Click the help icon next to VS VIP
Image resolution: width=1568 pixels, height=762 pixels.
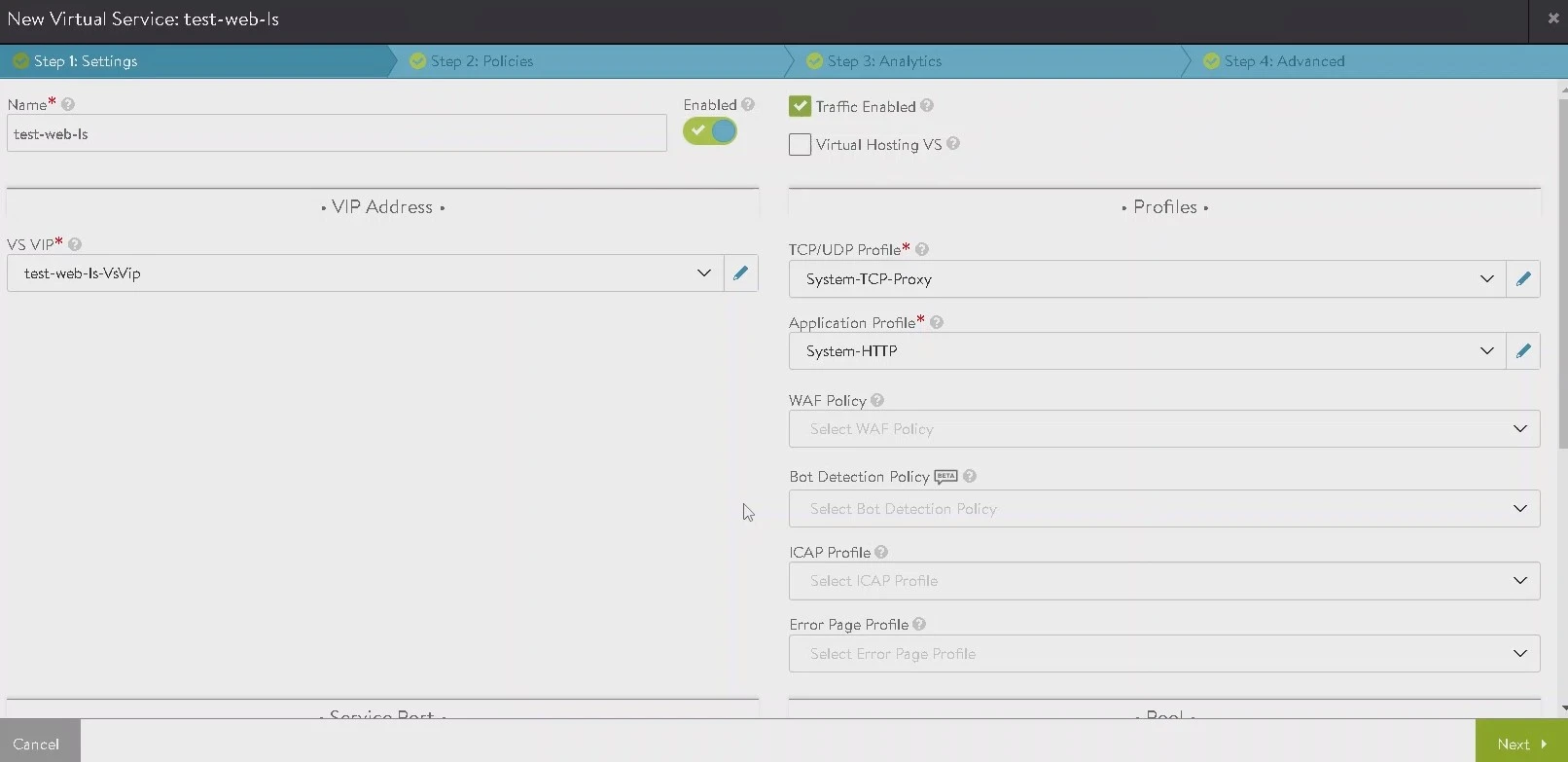75,244
